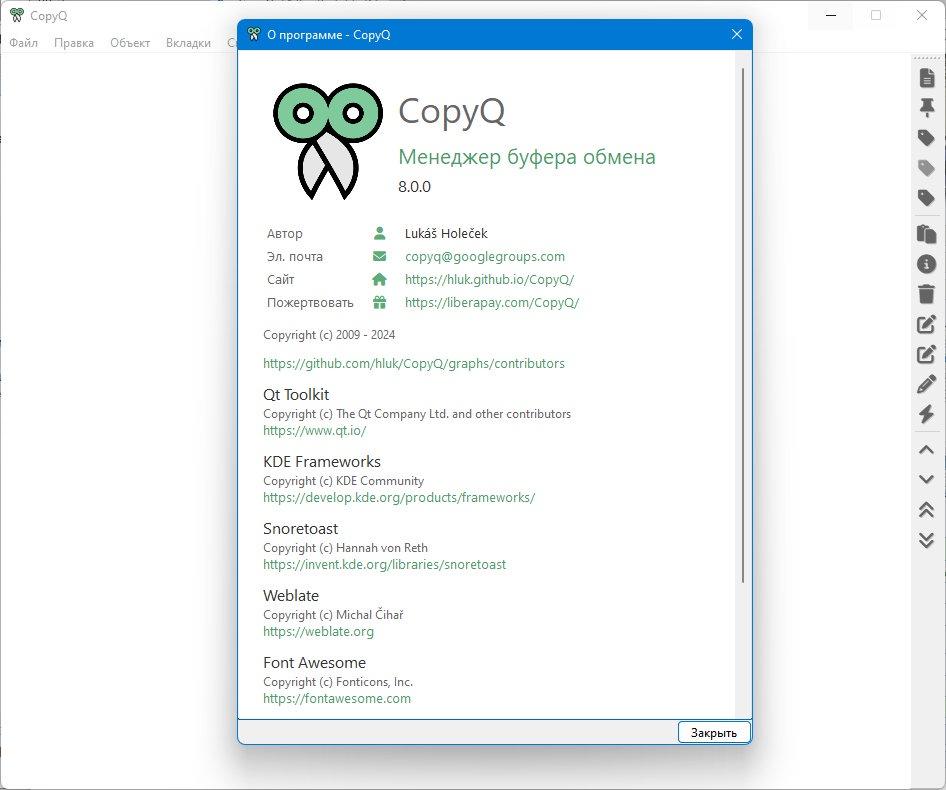This screenshot has width=946, height=790.
Task: Click the pin icon in the main window toolbar
Action: coord(927,108)
